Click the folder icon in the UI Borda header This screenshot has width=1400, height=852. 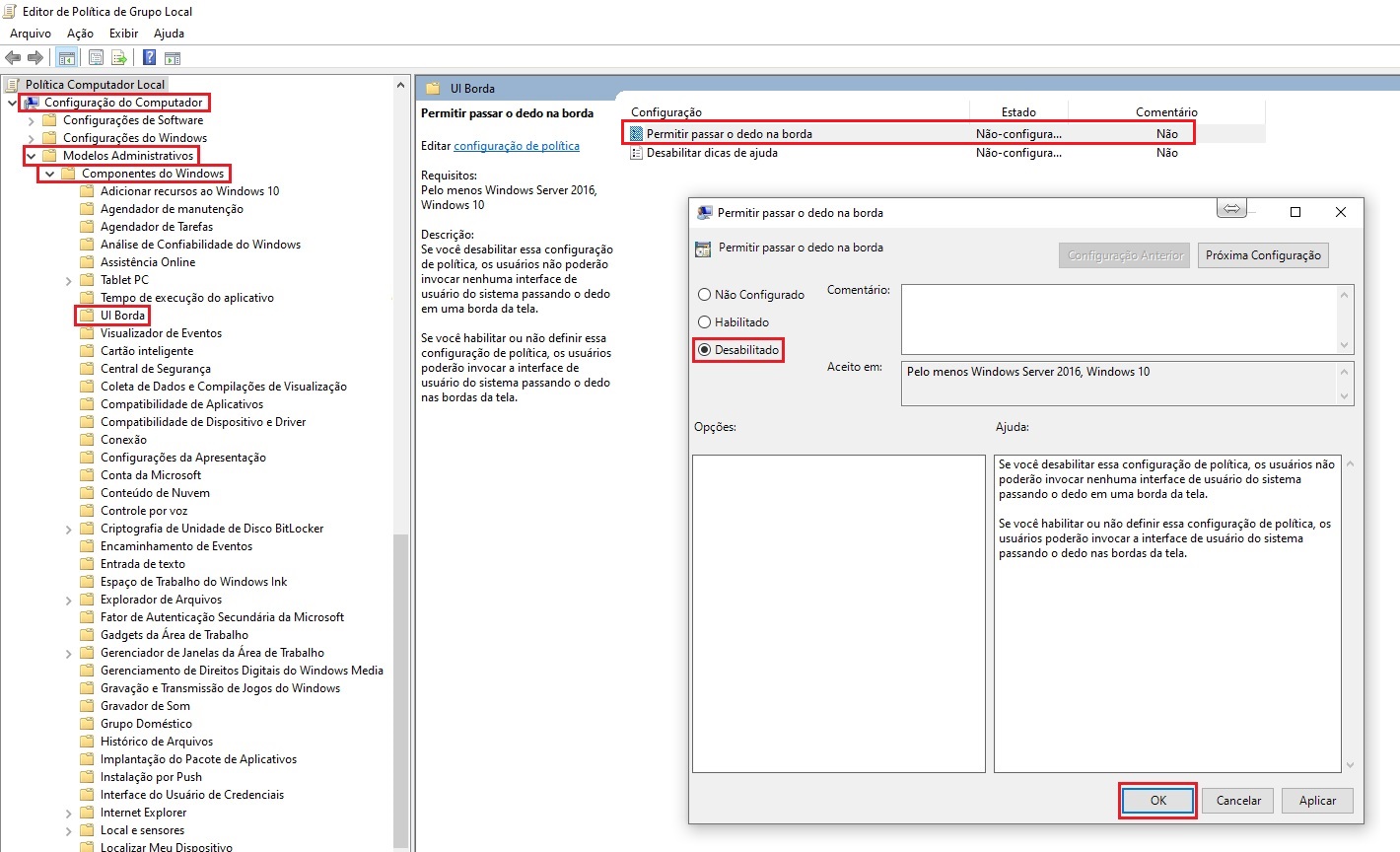pos(432,89)
